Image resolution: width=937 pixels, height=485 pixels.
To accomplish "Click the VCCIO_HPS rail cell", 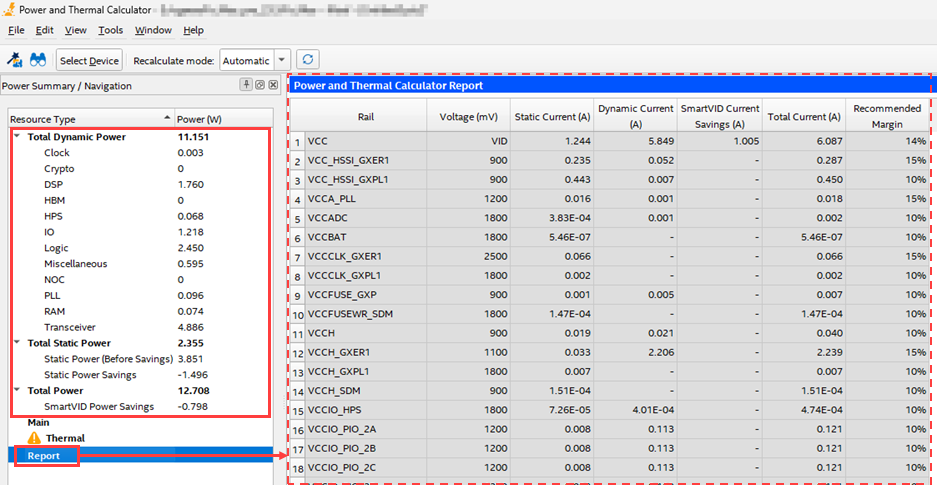I will [367, 409].
